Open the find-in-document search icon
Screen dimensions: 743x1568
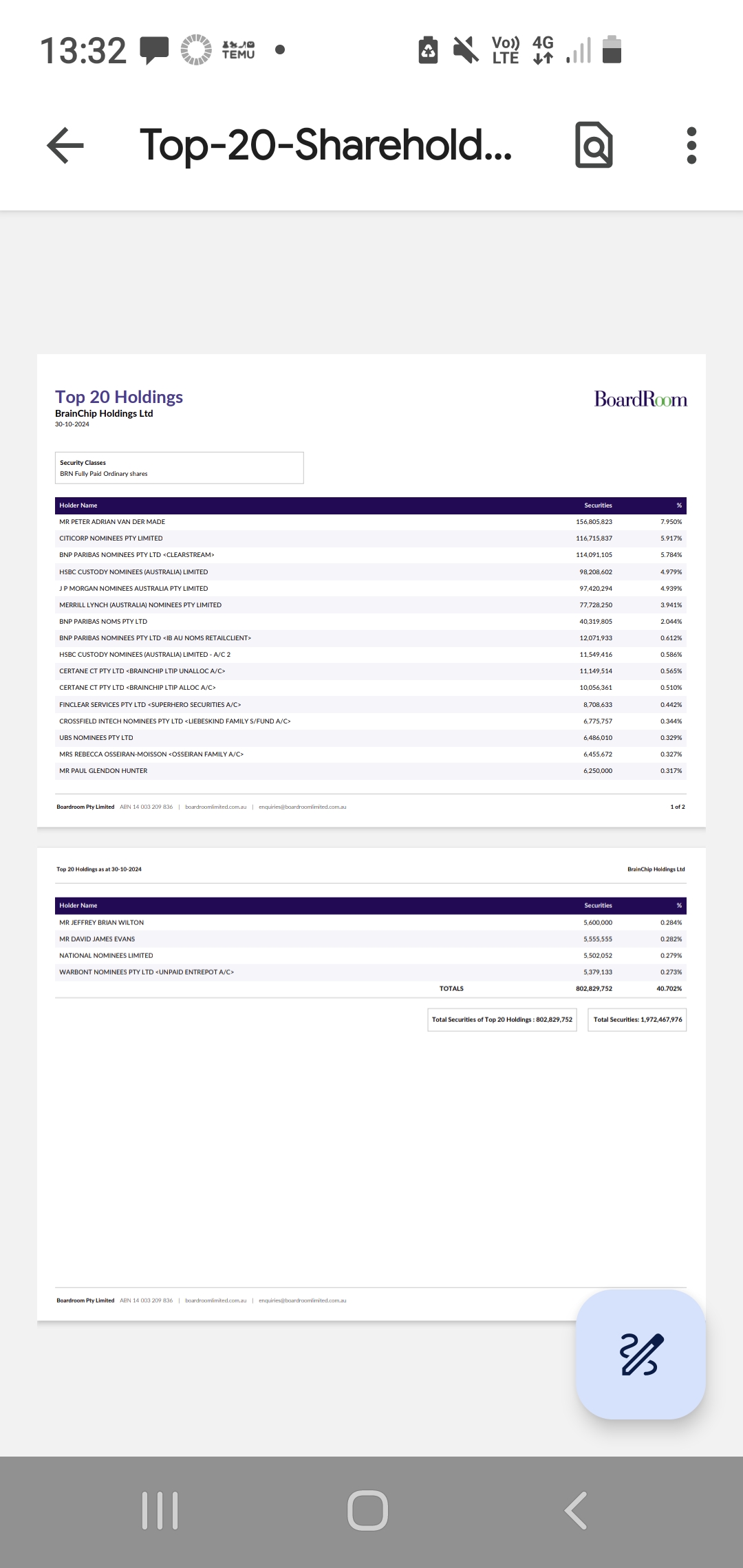click(x=594, y=145)
